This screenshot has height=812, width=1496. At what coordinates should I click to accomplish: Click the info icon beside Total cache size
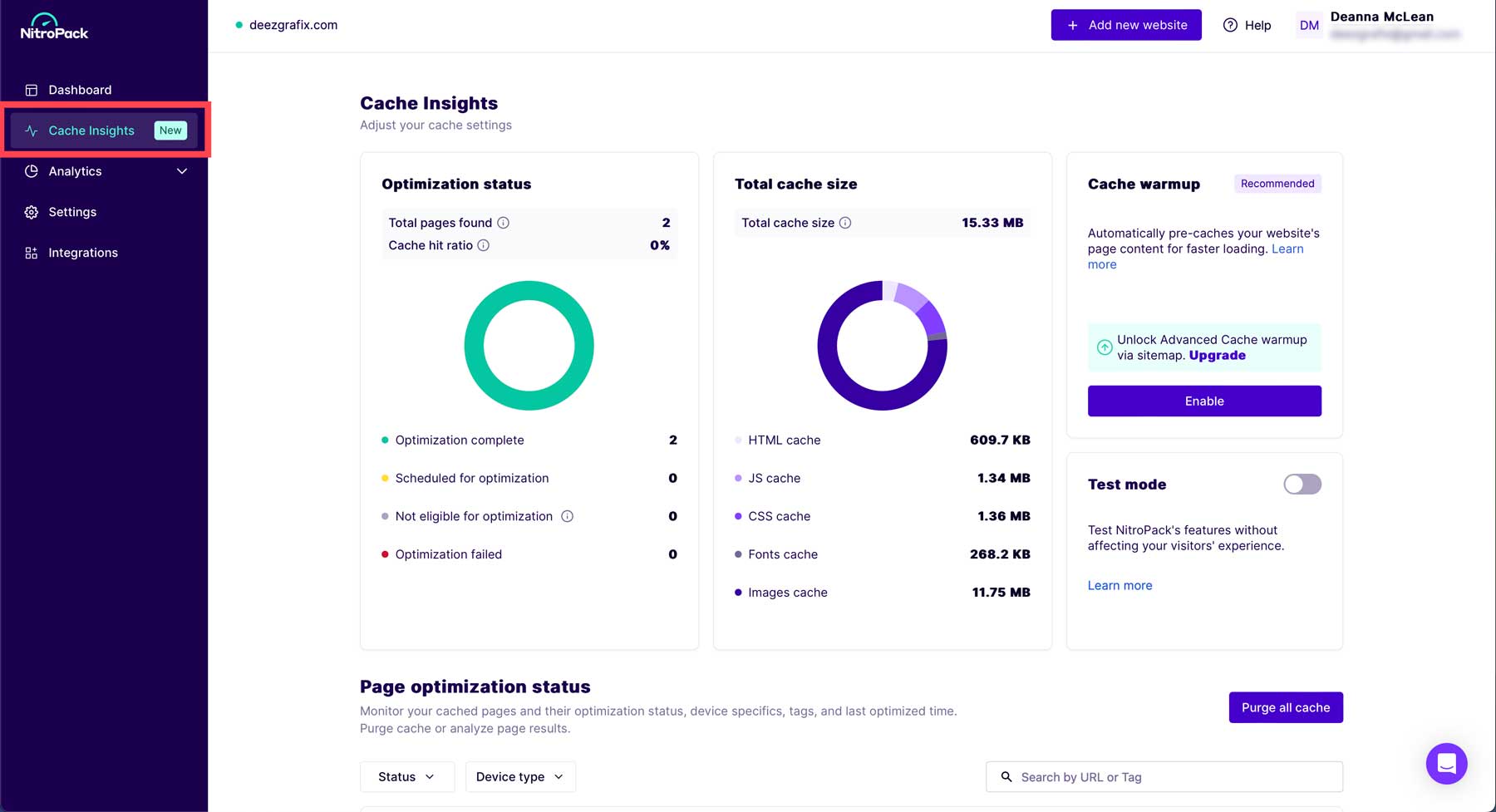coord(846,223)
